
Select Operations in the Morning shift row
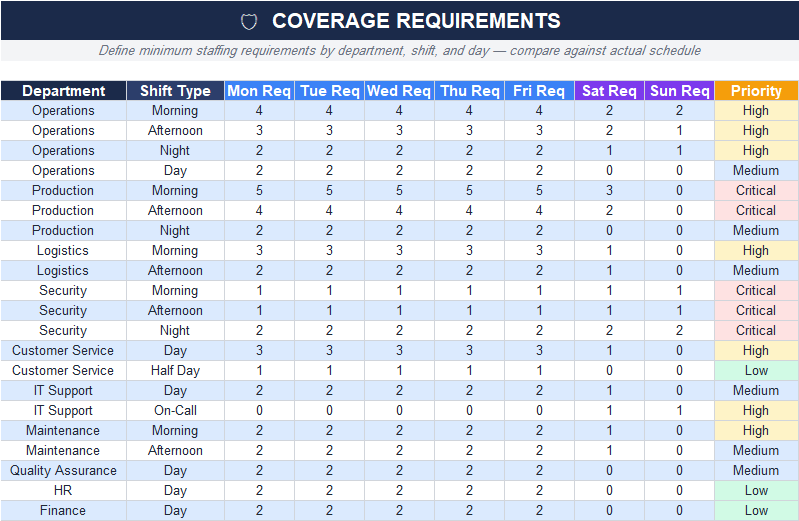(63, 111)
